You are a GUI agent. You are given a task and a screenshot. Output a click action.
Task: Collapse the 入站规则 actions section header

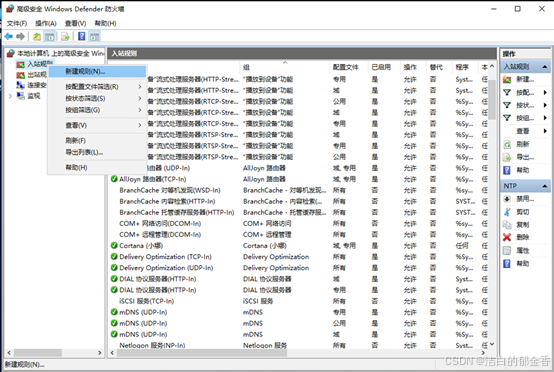[525, 66]
